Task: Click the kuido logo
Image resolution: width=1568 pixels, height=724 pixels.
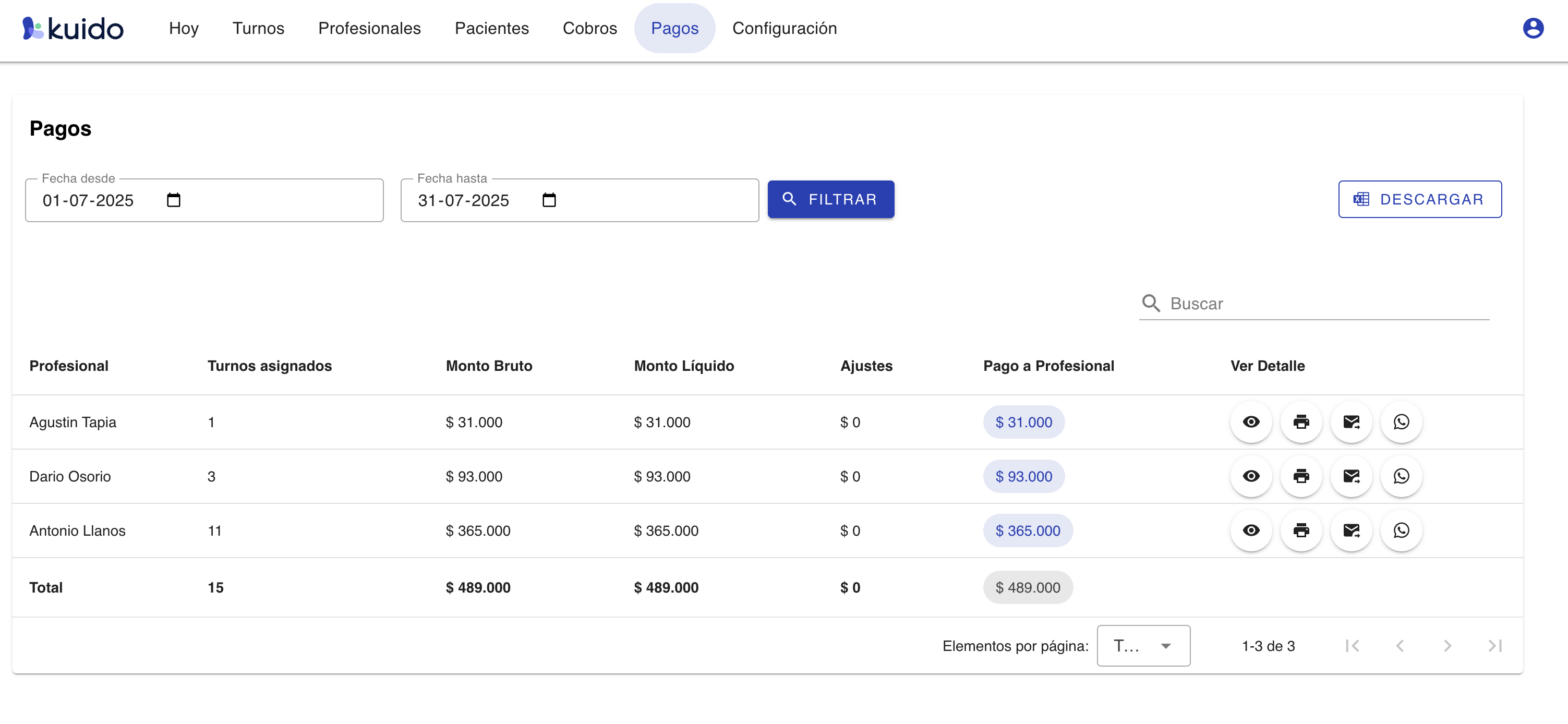Action: tap(73, 28)
